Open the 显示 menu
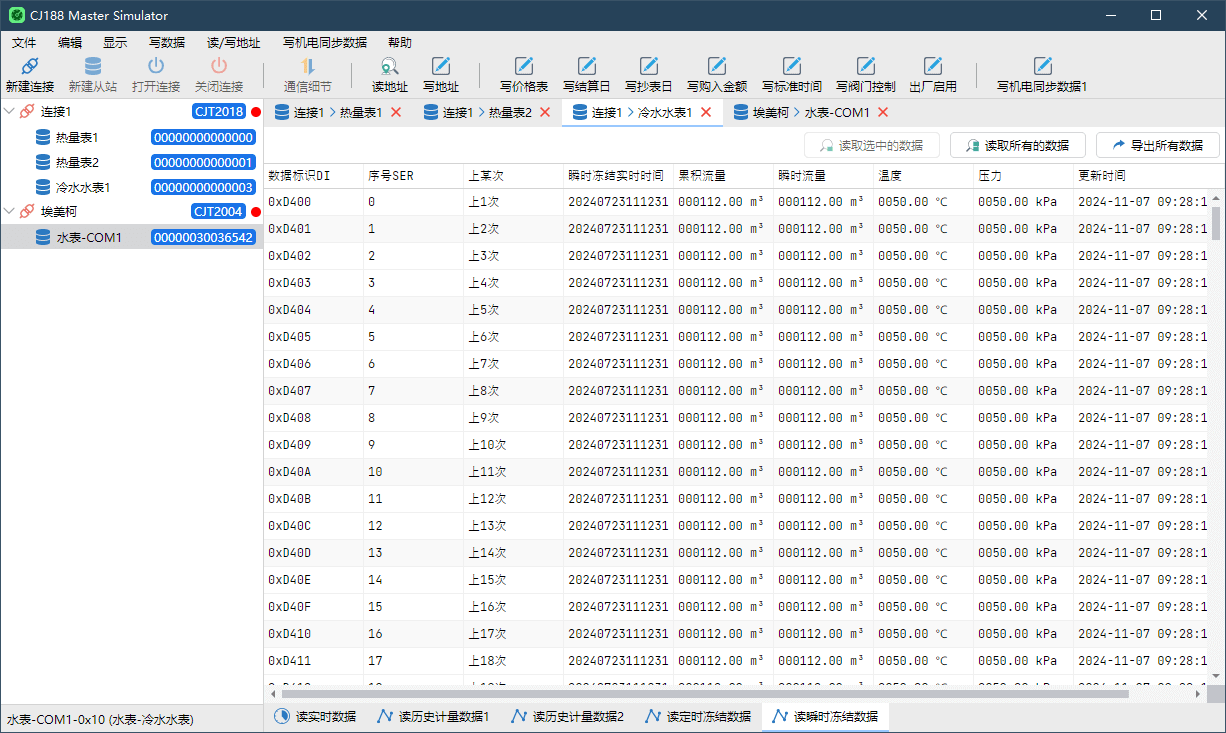Image resolution: width=1226 pixels, height=733 pixels. click(x=115, y=43)
